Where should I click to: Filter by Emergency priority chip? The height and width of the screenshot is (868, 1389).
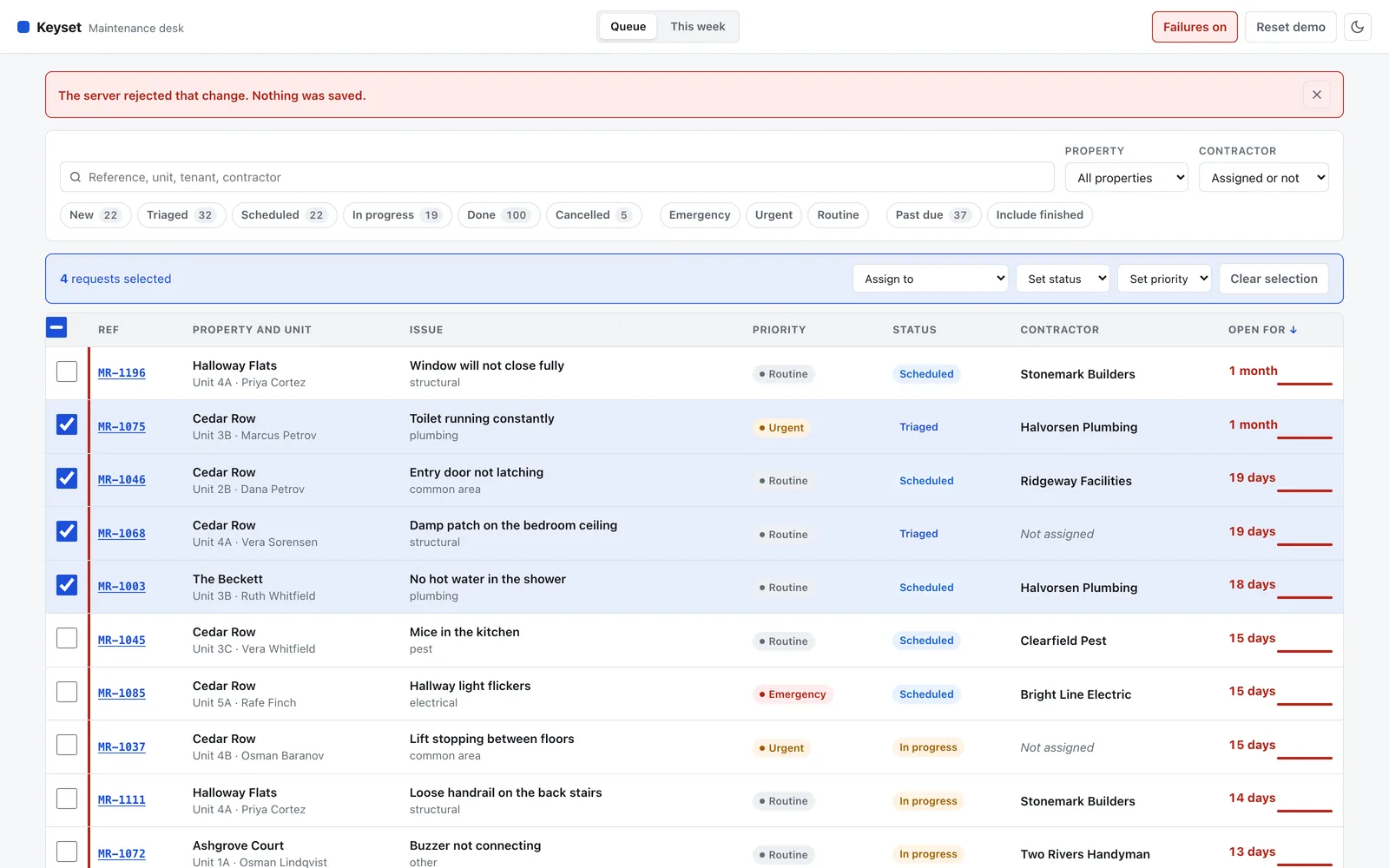[x=700, y=215]
